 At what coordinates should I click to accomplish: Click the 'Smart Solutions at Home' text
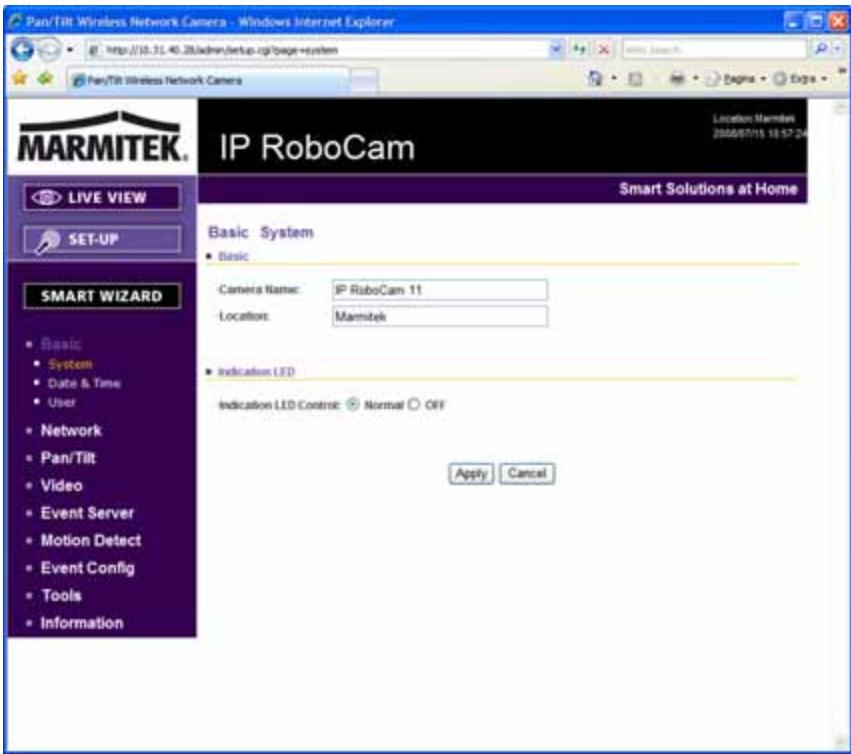[x=708, y=189]
